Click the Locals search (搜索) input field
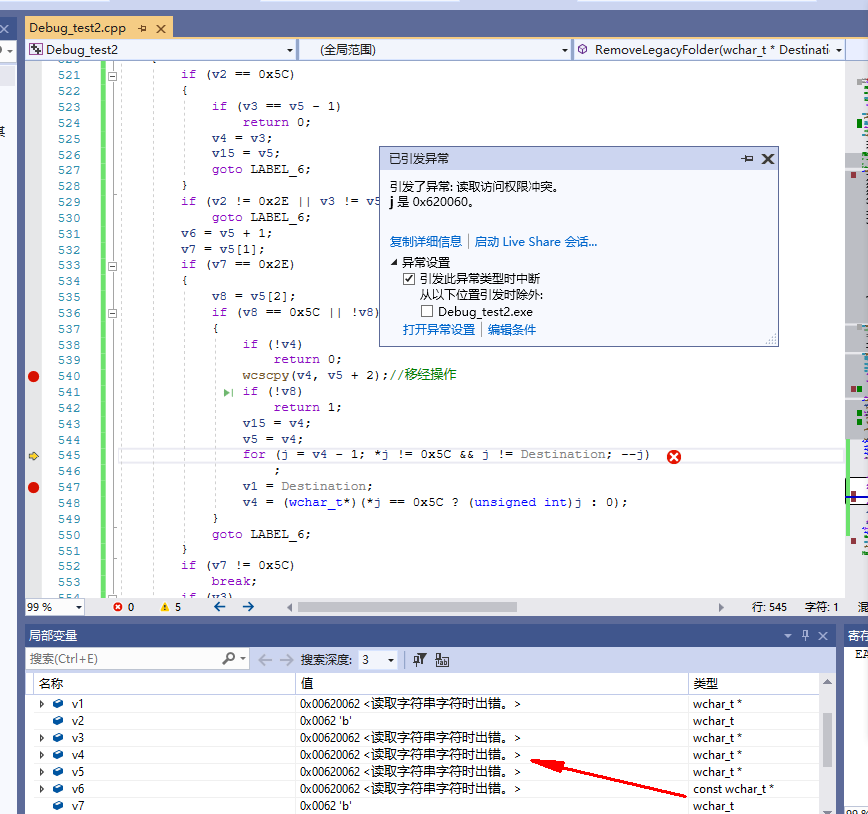 pos(123,659)
